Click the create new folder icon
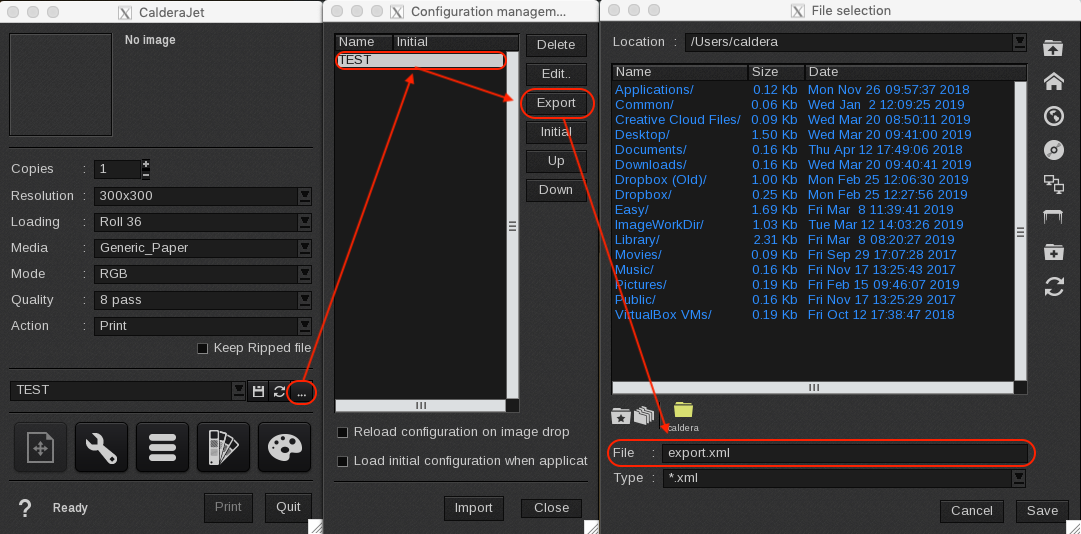 click(x=1053, y=251)
